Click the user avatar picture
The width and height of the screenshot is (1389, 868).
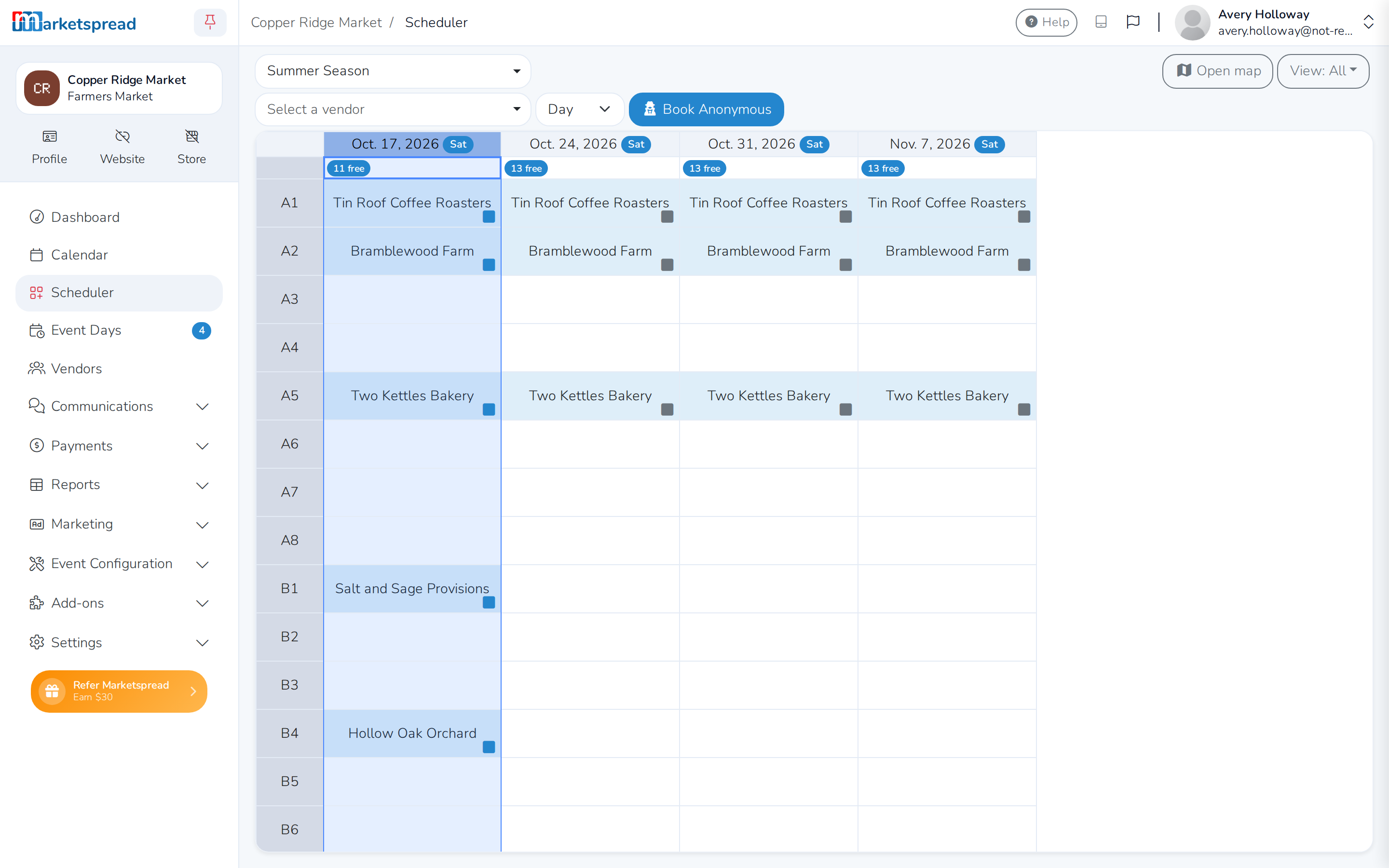(1192, 22)
